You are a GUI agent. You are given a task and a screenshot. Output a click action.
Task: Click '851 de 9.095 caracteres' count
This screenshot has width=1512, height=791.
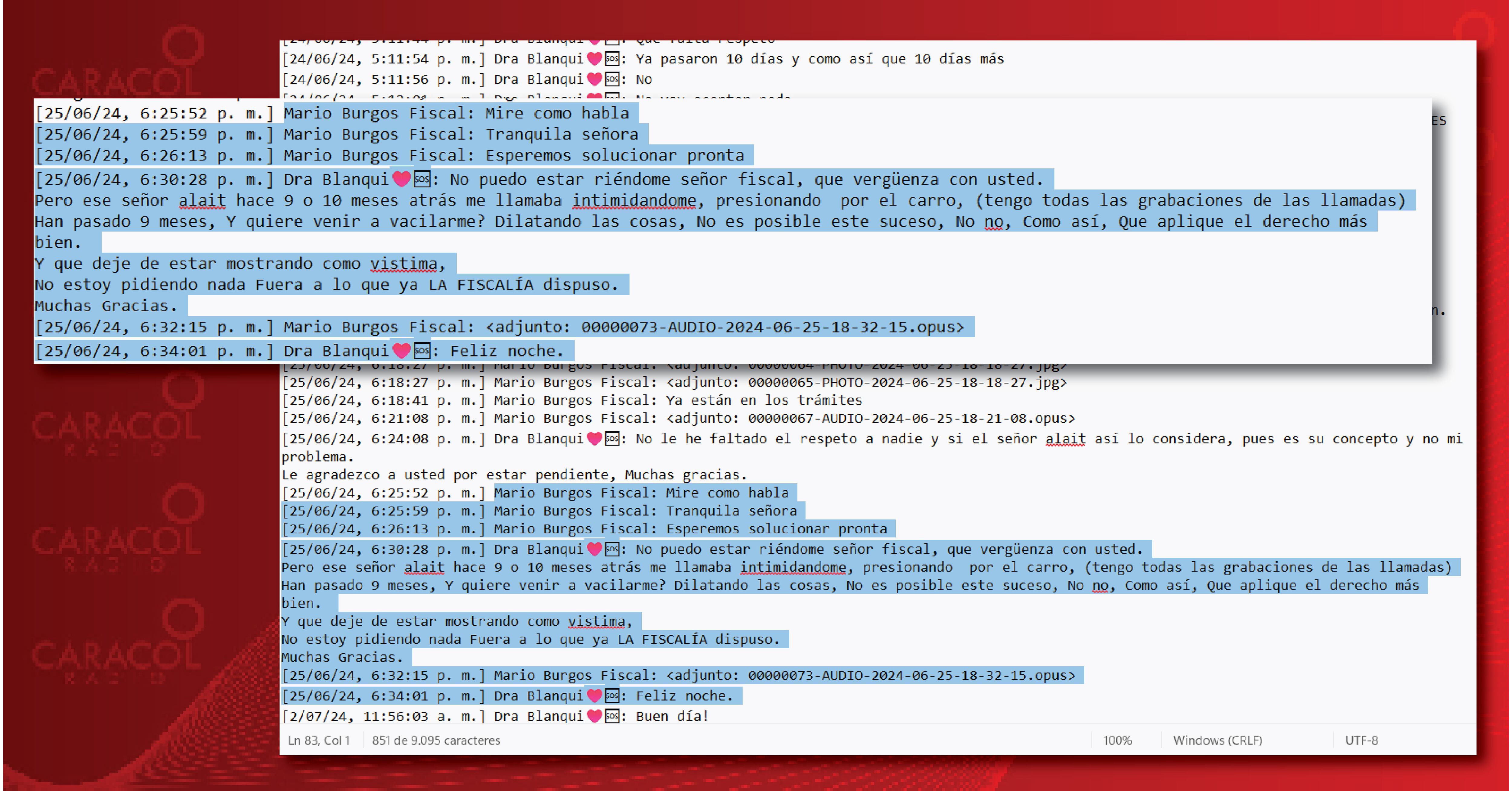tap(435, 740)
